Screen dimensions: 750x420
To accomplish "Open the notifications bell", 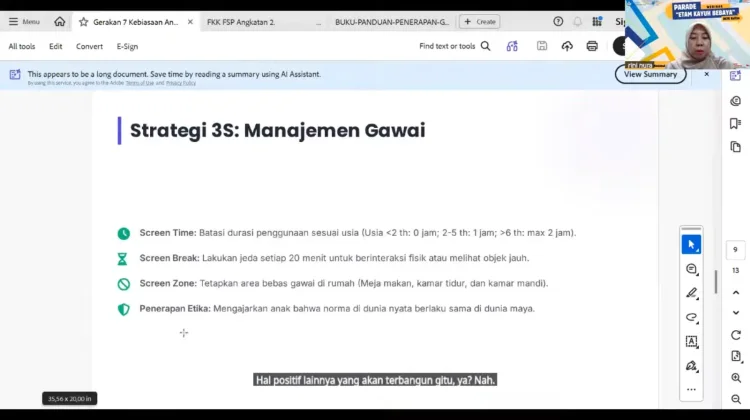I will (578, 22).
